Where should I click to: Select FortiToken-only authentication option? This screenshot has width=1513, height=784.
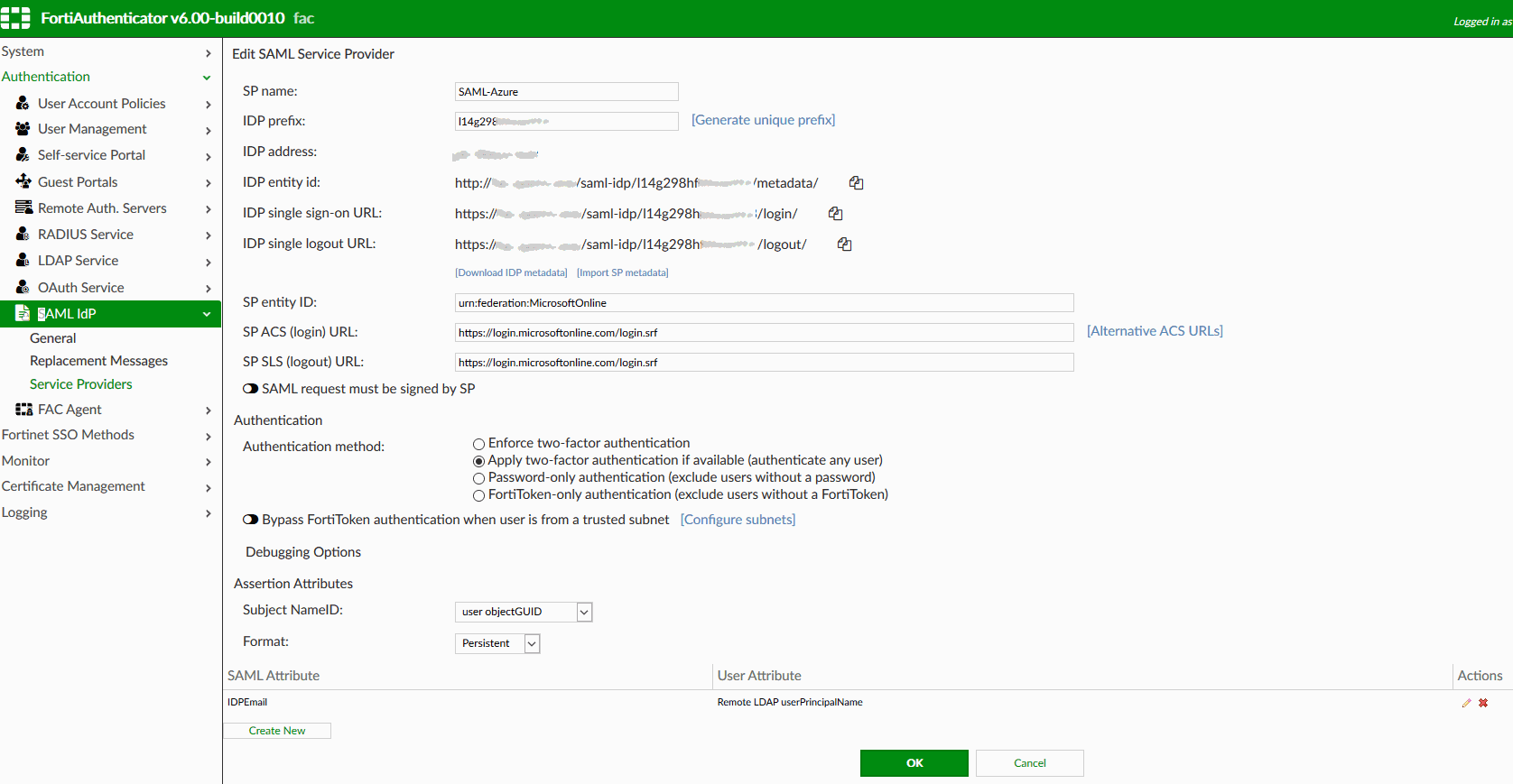pyautogui.click(x=479, y=495)
